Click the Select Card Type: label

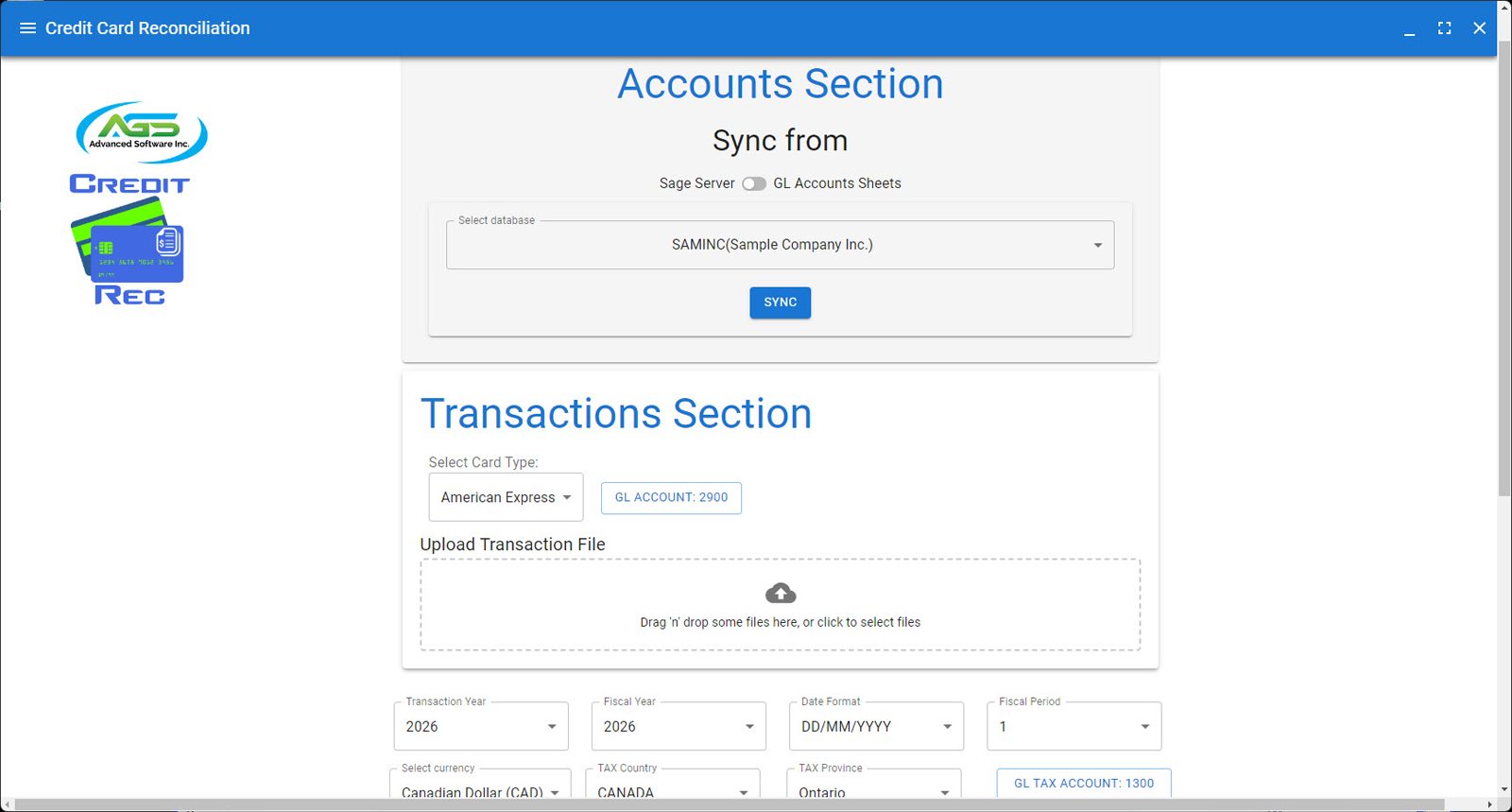click(x=484, y=462)
